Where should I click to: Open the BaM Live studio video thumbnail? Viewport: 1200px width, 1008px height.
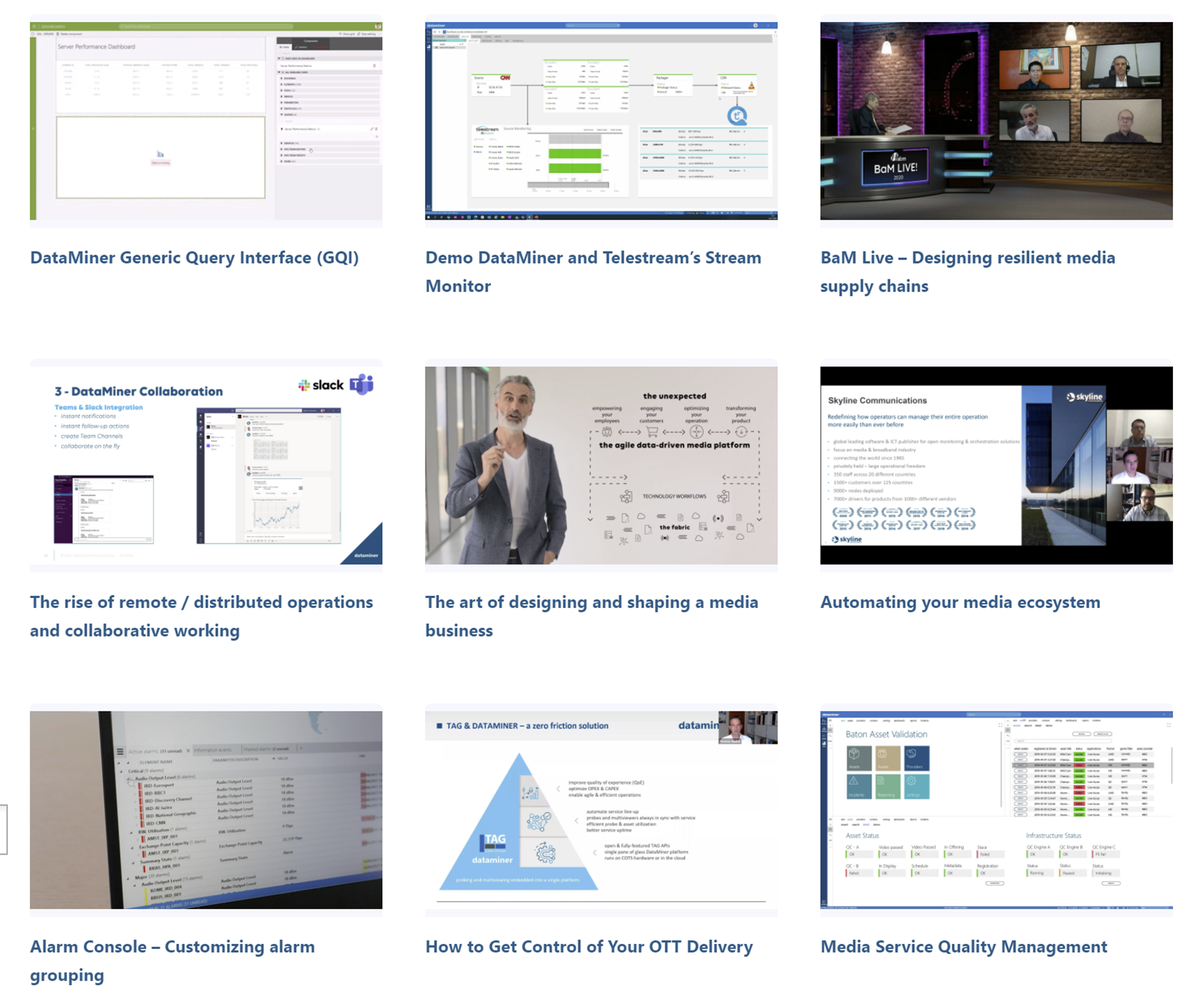pyautogui.click(x=996, y=120)
